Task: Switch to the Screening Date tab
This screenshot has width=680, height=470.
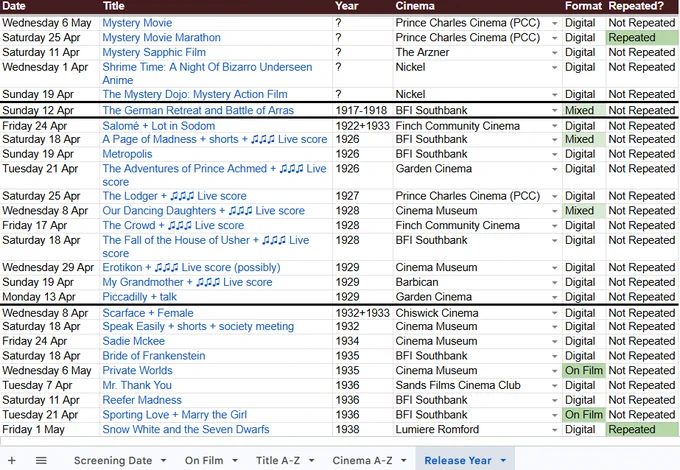Action: pyautogui.click(x=113, y=460)
